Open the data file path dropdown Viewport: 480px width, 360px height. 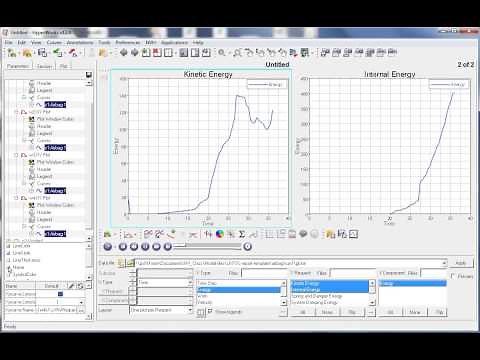pos(444,263)
